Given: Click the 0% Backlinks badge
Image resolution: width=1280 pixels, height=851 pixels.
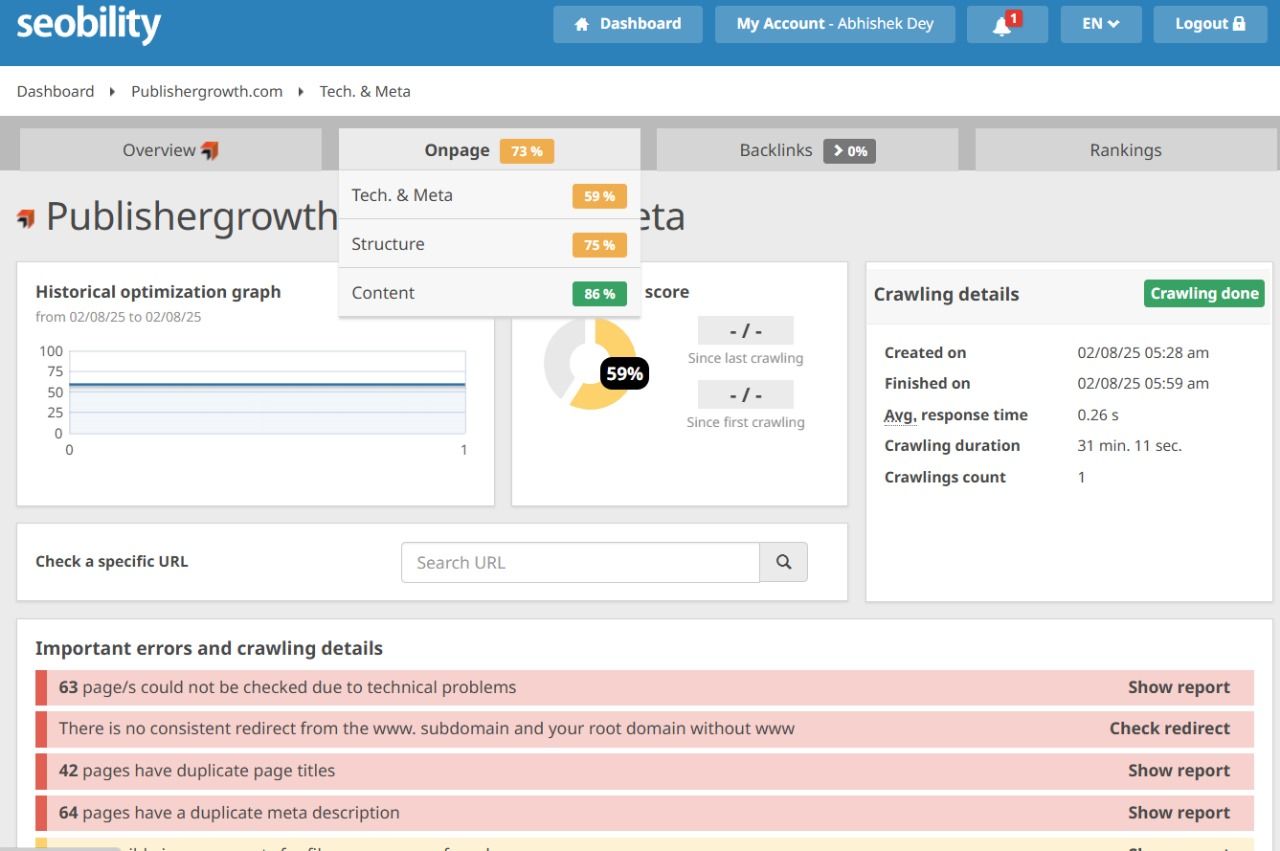Looking at the screenshot, I should coord(849,151).
